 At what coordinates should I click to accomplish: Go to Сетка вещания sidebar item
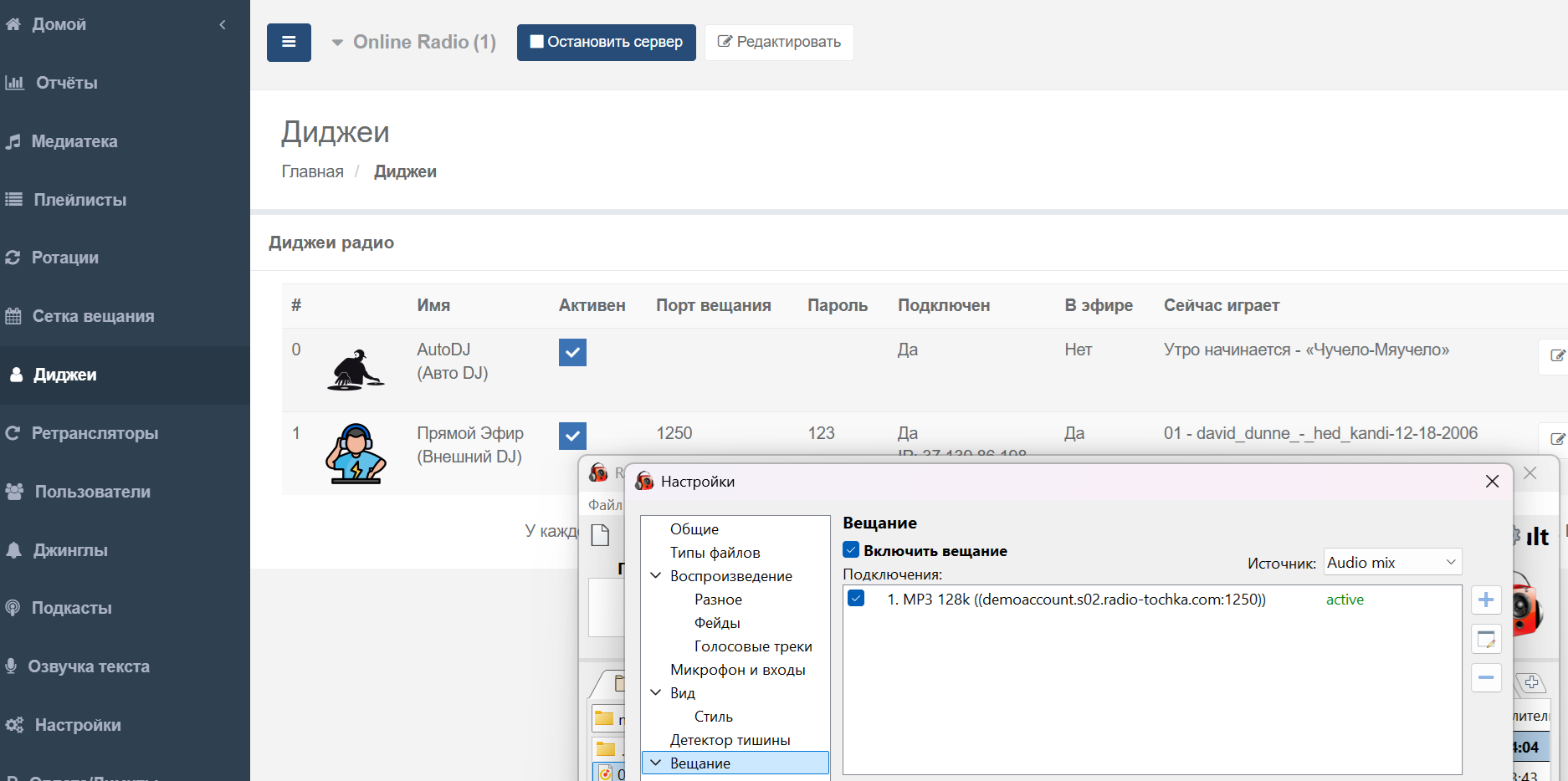coord(93,316)
